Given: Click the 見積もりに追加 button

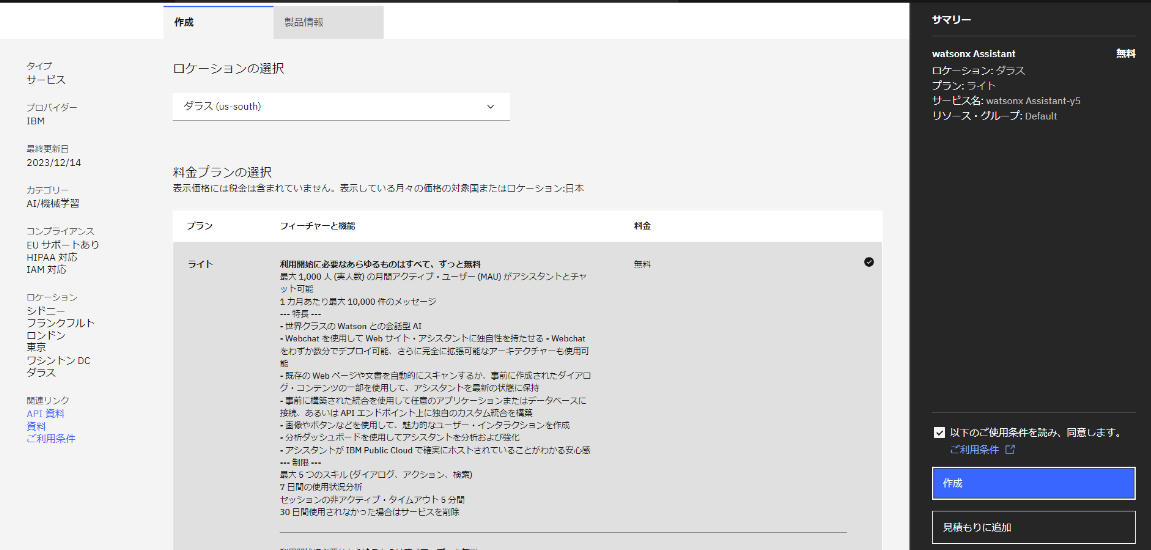Looking at the screenshot, I should pyautogui.click(x=1034, y=527).
